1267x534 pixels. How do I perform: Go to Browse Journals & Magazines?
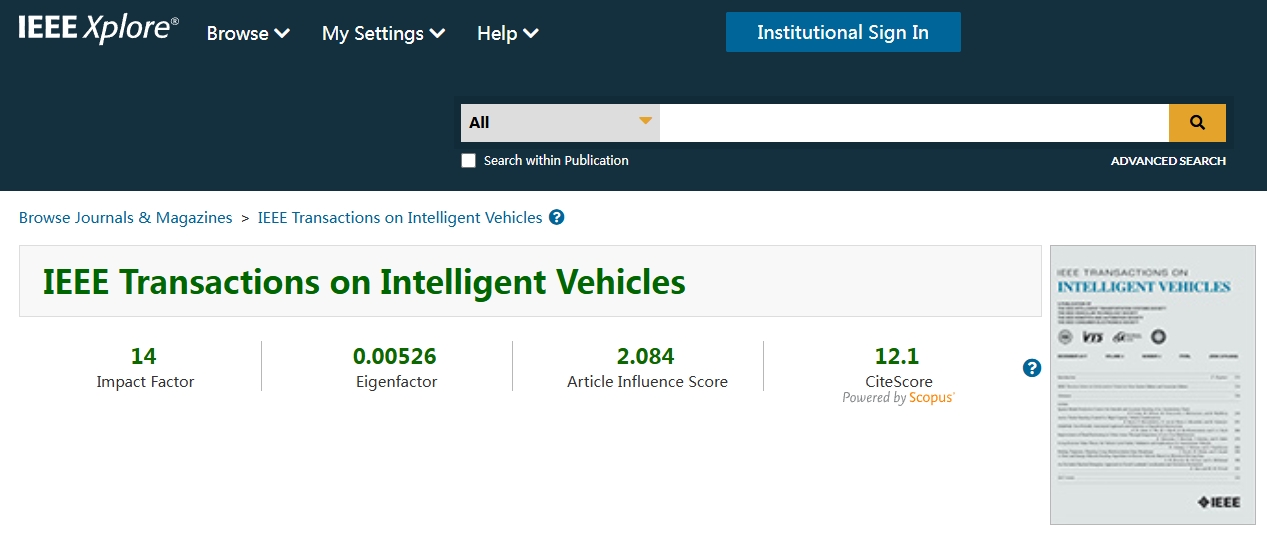(126, 217)
